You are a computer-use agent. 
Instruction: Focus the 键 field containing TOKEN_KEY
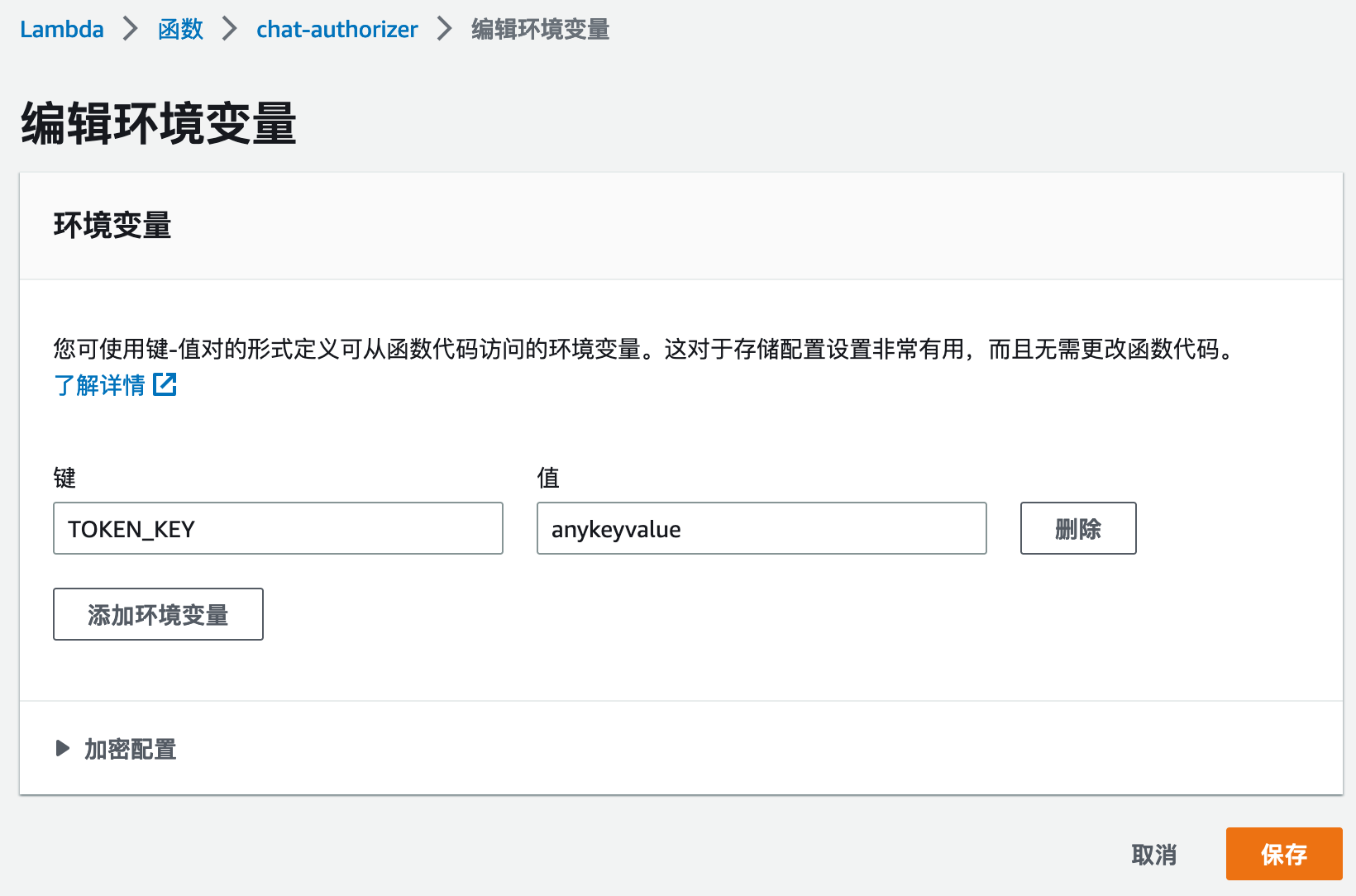(x=278, y=528)
